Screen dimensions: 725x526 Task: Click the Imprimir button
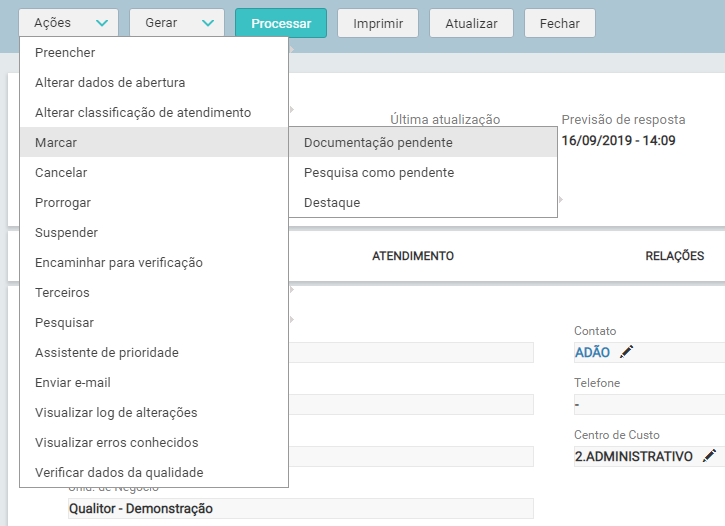tap(378, 23)
